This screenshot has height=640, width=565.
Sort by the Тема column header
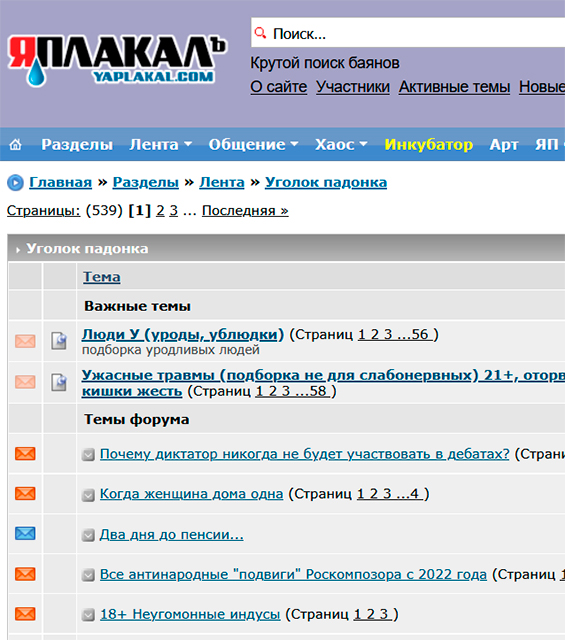102,277
